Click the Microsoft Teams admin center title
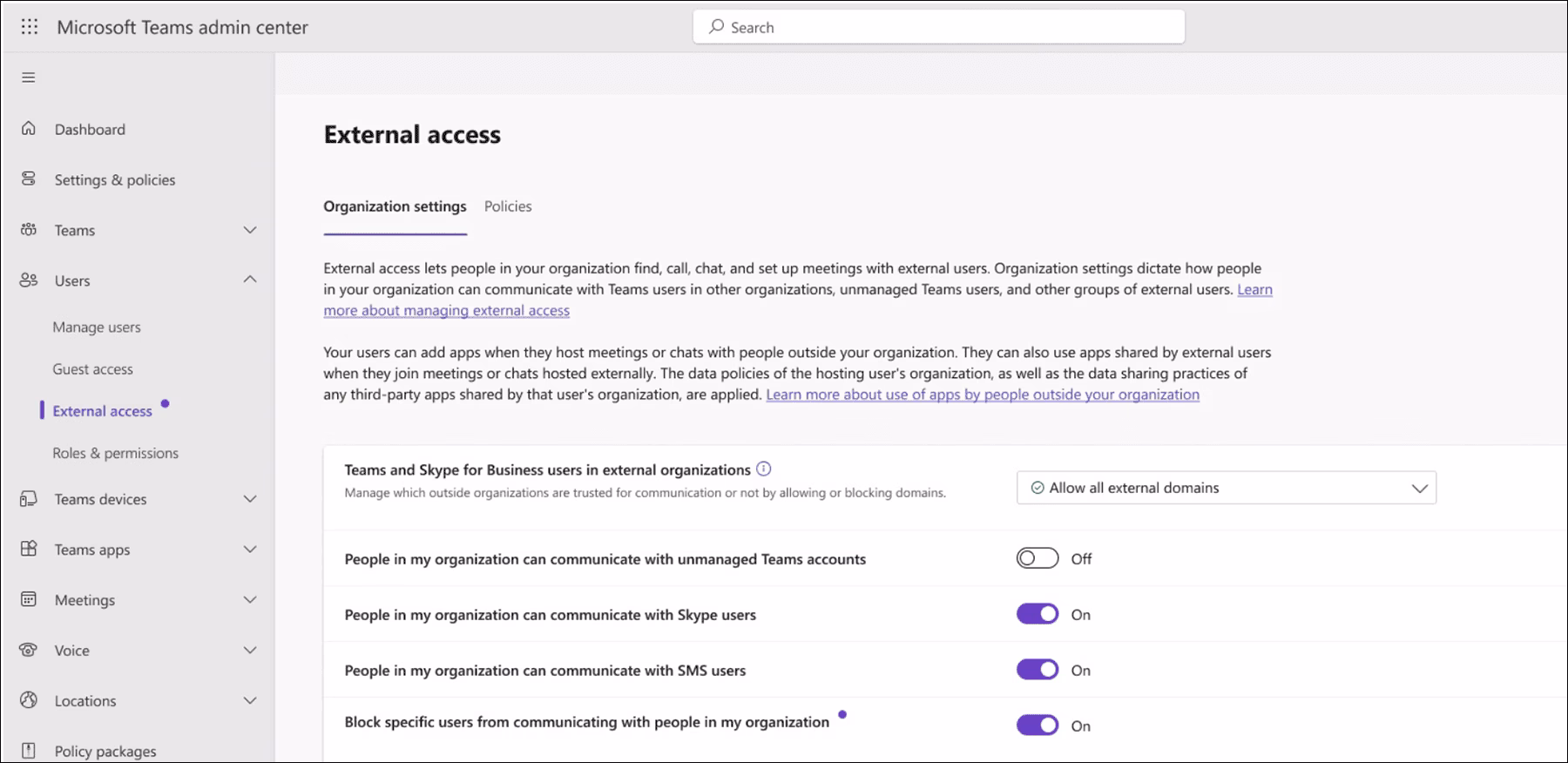This screenshot has height=763, width=1568. pyautogui.click(x=182, y=27)
